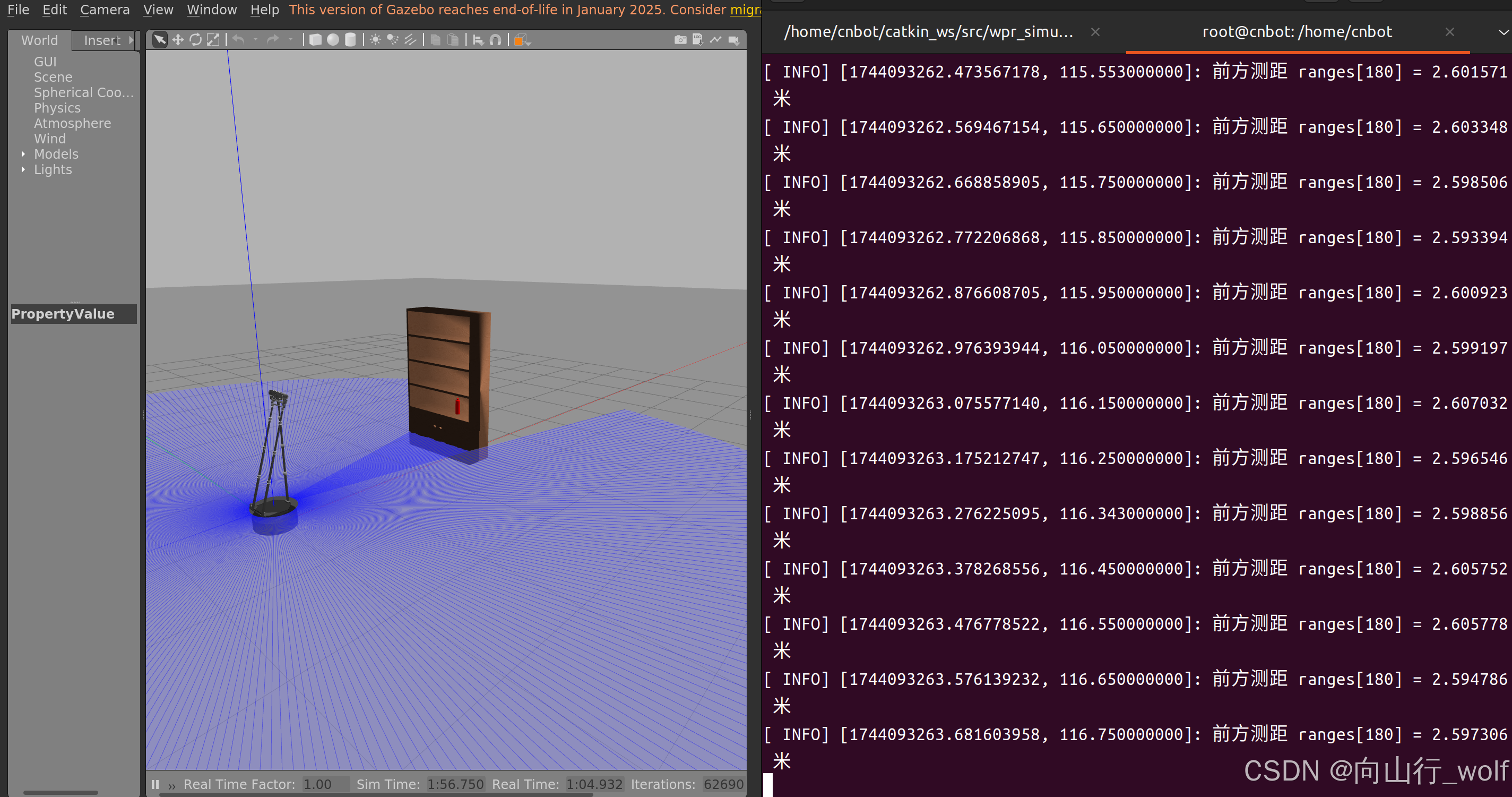
Task: Insert a box shape
Action: 315,40
